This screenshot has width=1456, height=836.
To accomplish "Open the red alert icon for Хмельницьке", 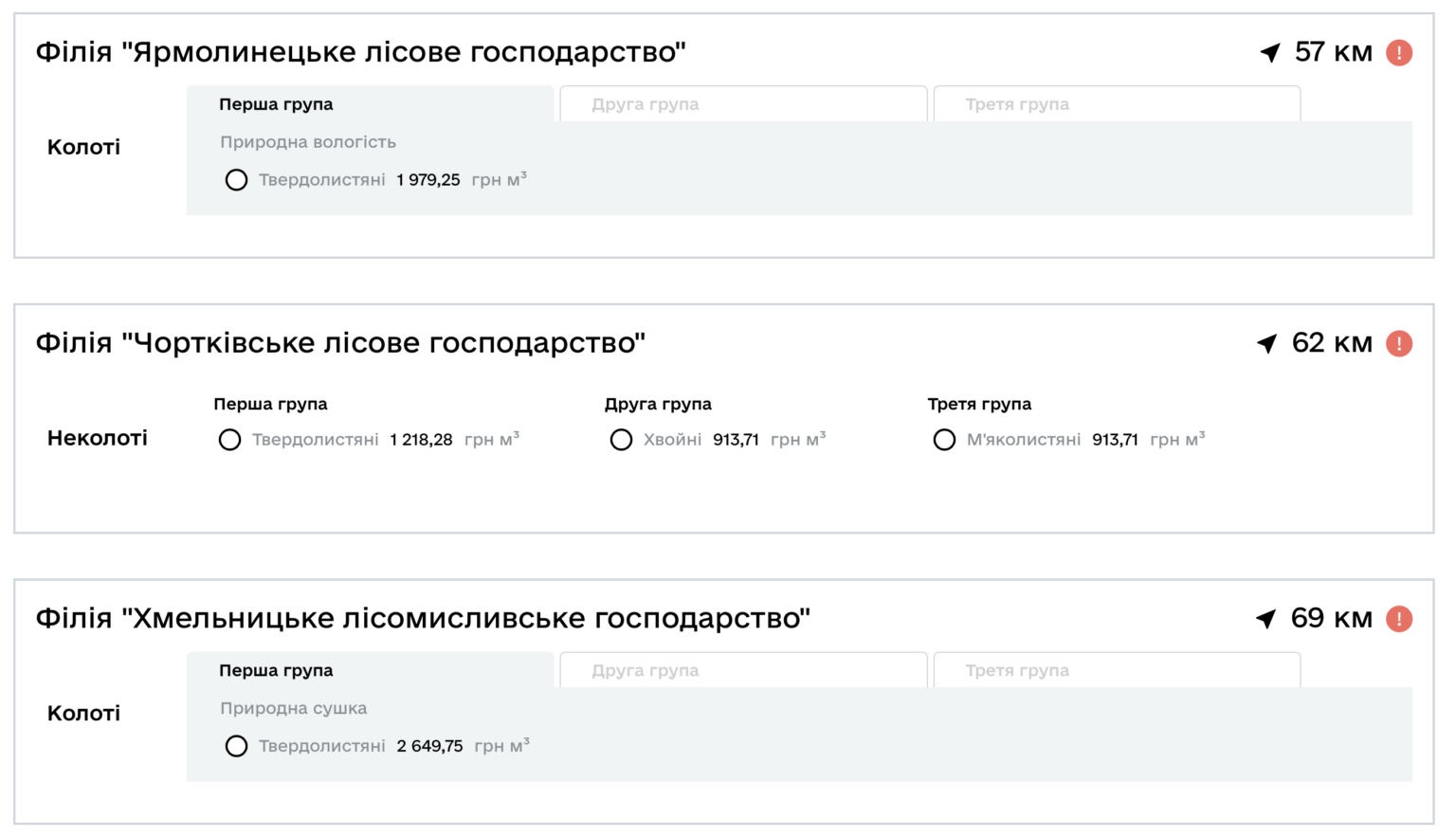I will click(1399, 619).
